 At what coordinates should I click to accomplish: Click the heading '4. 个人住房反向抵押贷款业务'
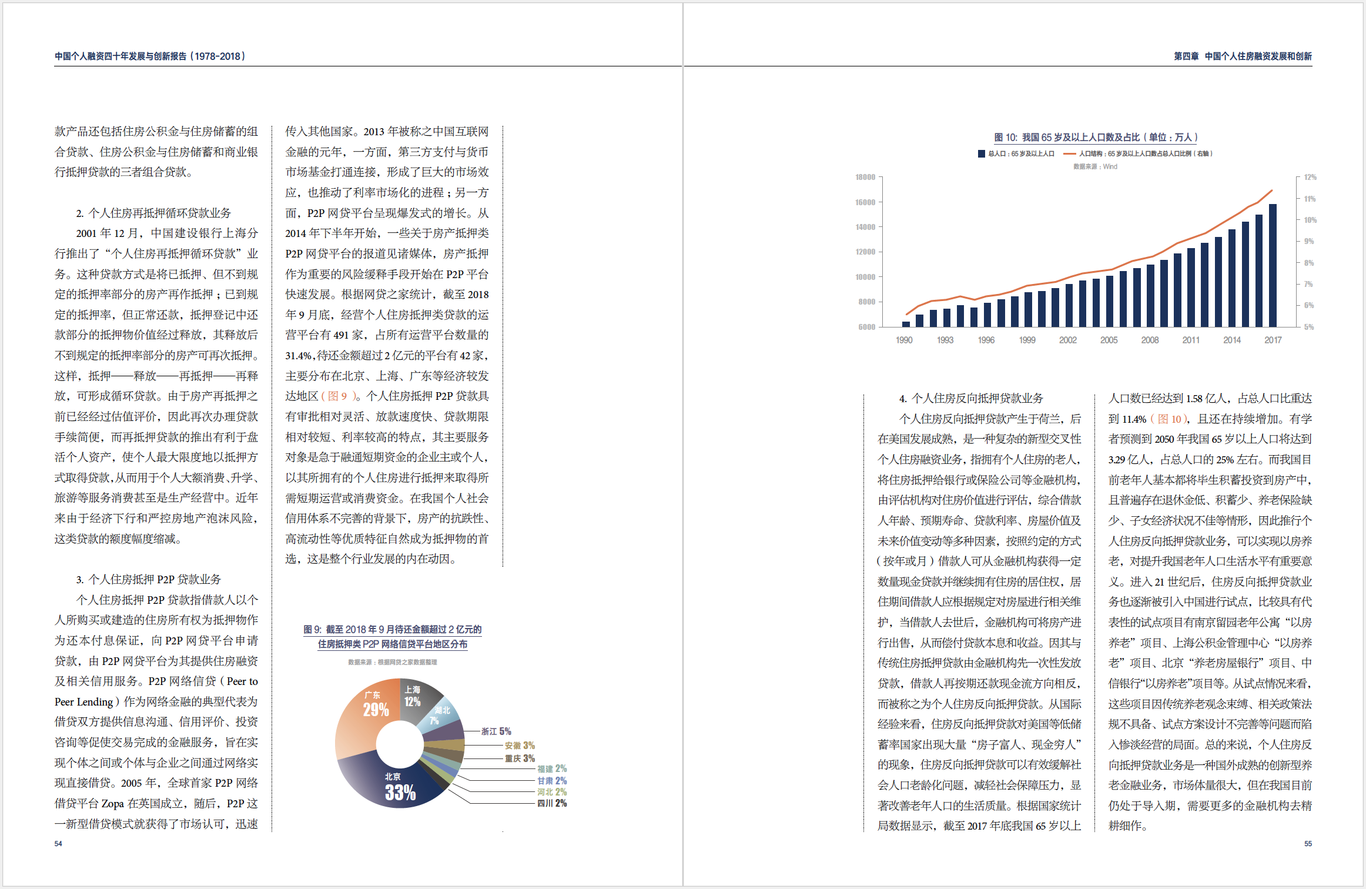pos(971,398)
